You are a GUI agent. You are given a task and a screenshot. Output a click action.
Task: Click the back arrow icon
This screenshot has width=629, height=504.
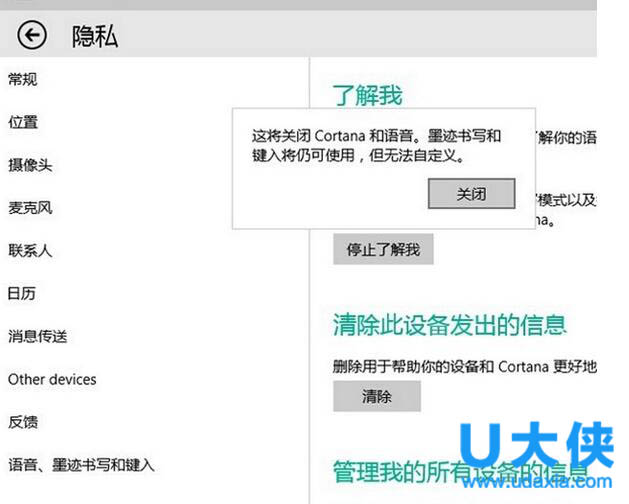[32, 37]
